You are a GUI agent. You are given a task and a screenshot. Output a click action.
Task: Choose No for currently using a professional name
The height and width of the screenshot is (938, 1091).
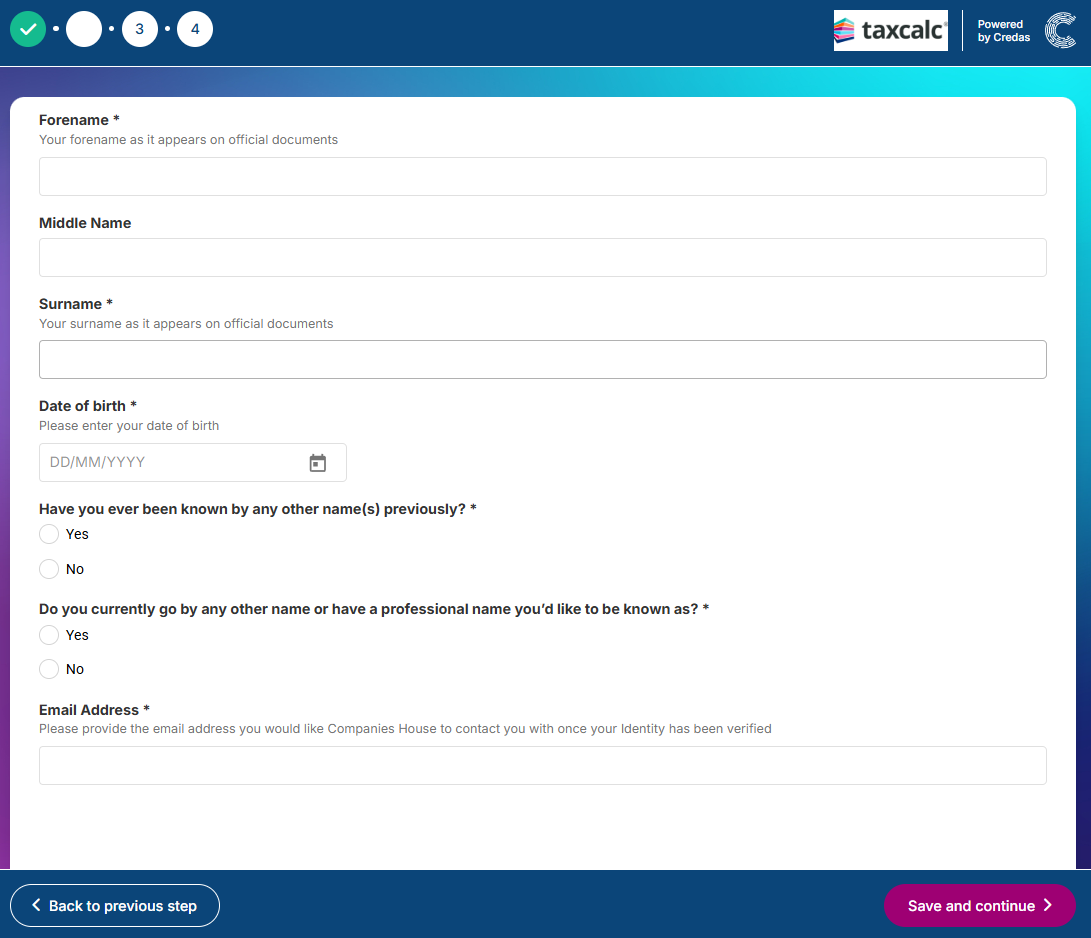pyautogui.click(x=49, y=669)
